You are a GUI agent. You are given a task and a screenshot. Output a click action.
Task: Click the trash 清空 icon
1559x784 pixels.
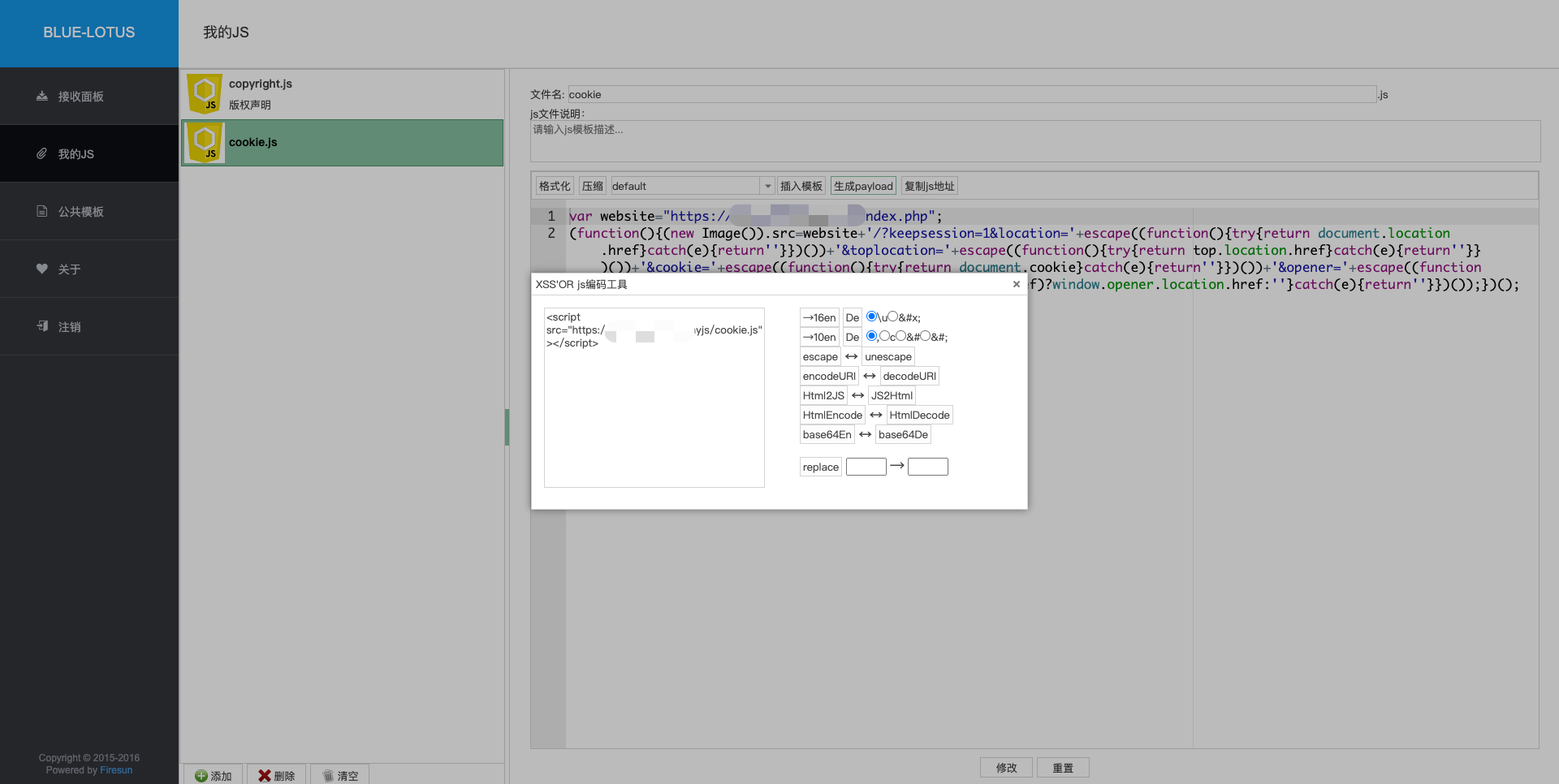[328, 776]
